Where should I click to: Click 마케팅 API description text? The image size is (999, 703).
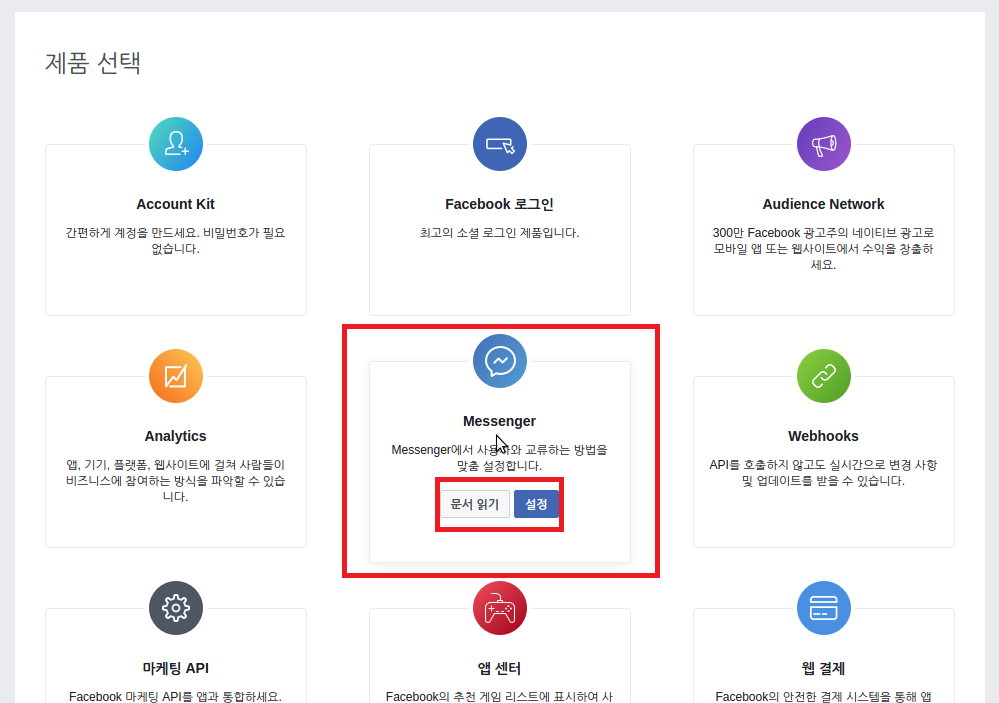(175, 696)
